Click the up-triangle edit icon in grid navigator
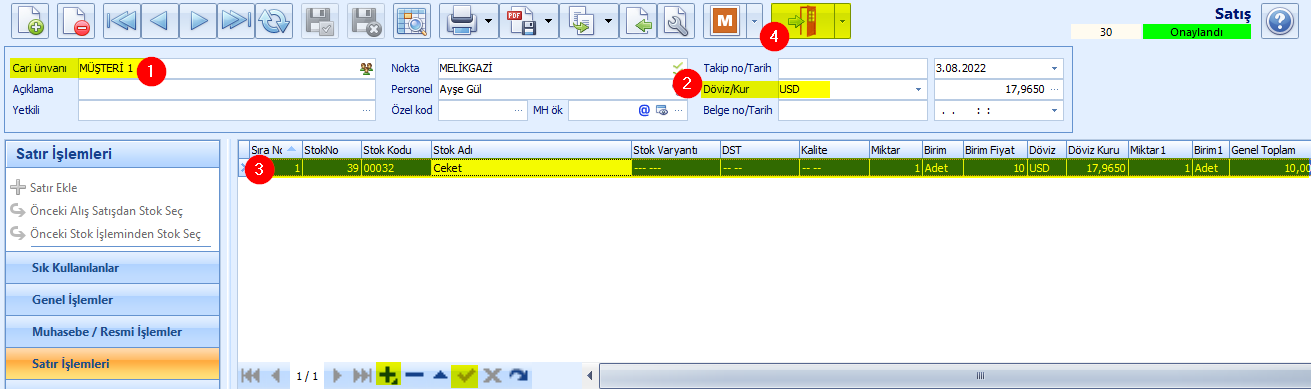The height and width of the screenshot is (389, 1311). pos(440,375)
